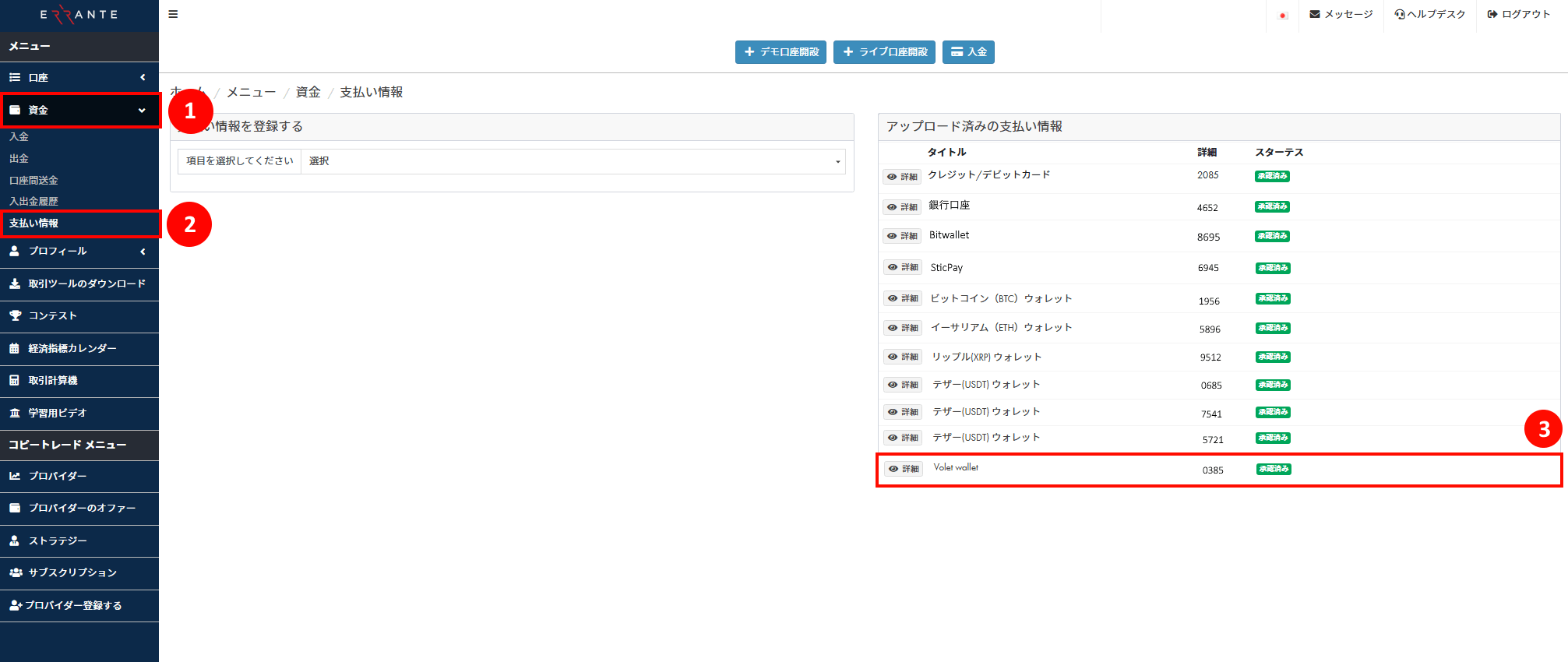Screen dimensions: 1568x662
Task: View 詳細 for リップル(XRP) ウォレット
Action: [903, 357]
